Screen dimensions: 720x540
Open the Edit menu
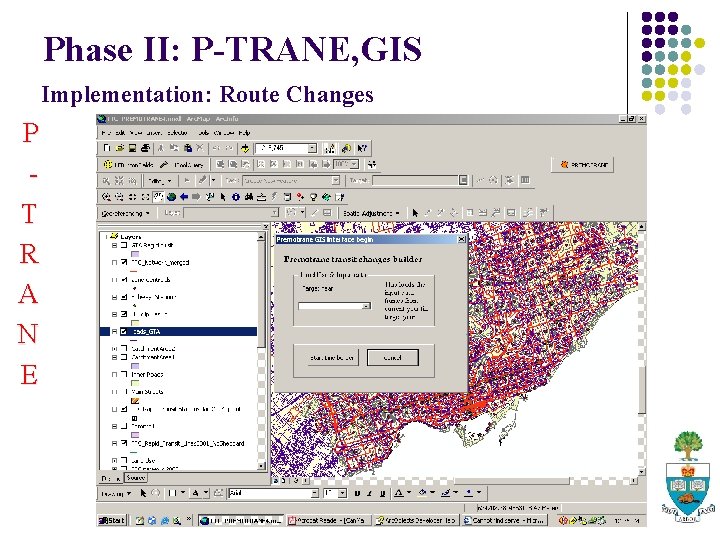pyautogui.click(x=120, y=133)
